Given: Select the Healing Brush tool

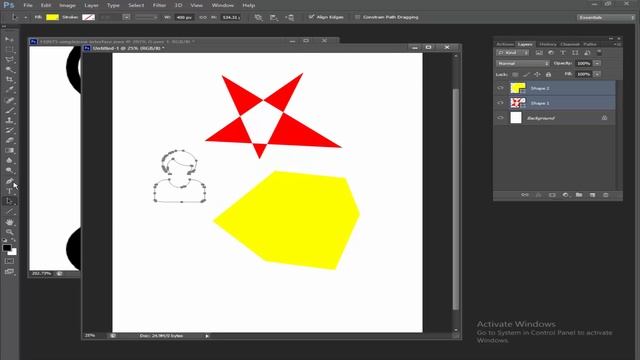Looking at the screenshot, I should [10, 100].
